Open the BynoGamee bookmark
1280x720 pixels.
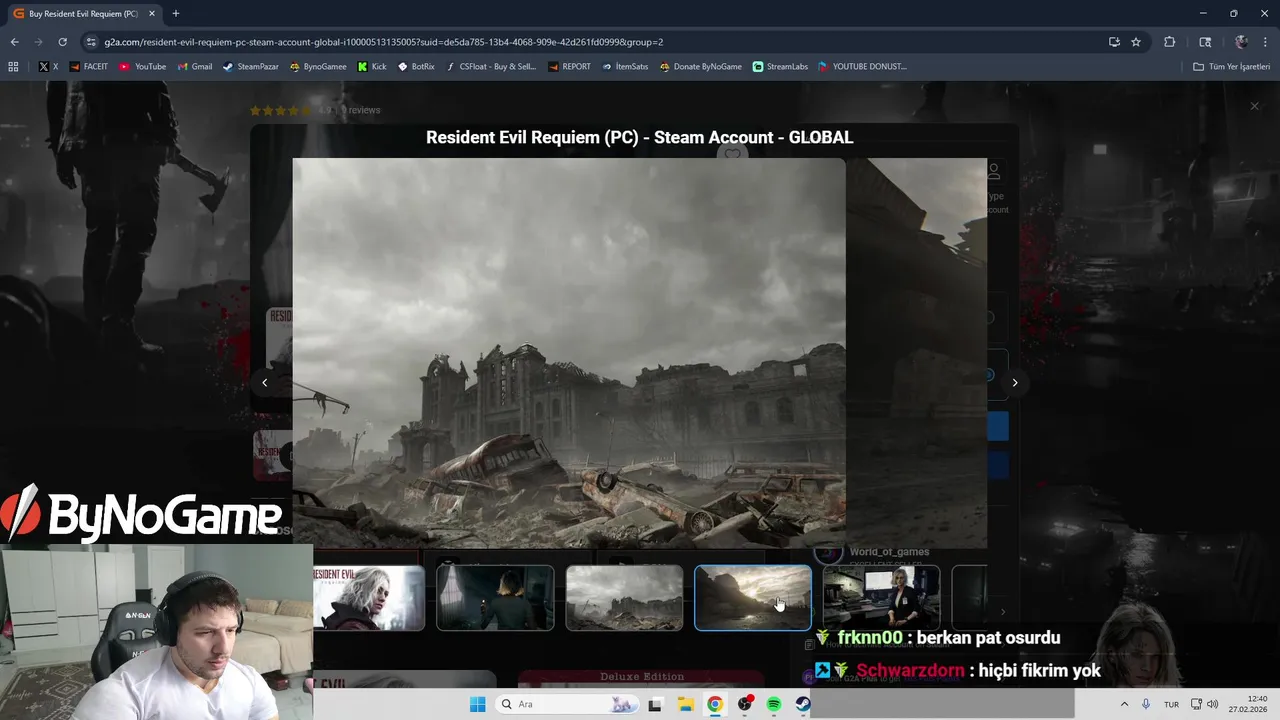coord(318,67)
